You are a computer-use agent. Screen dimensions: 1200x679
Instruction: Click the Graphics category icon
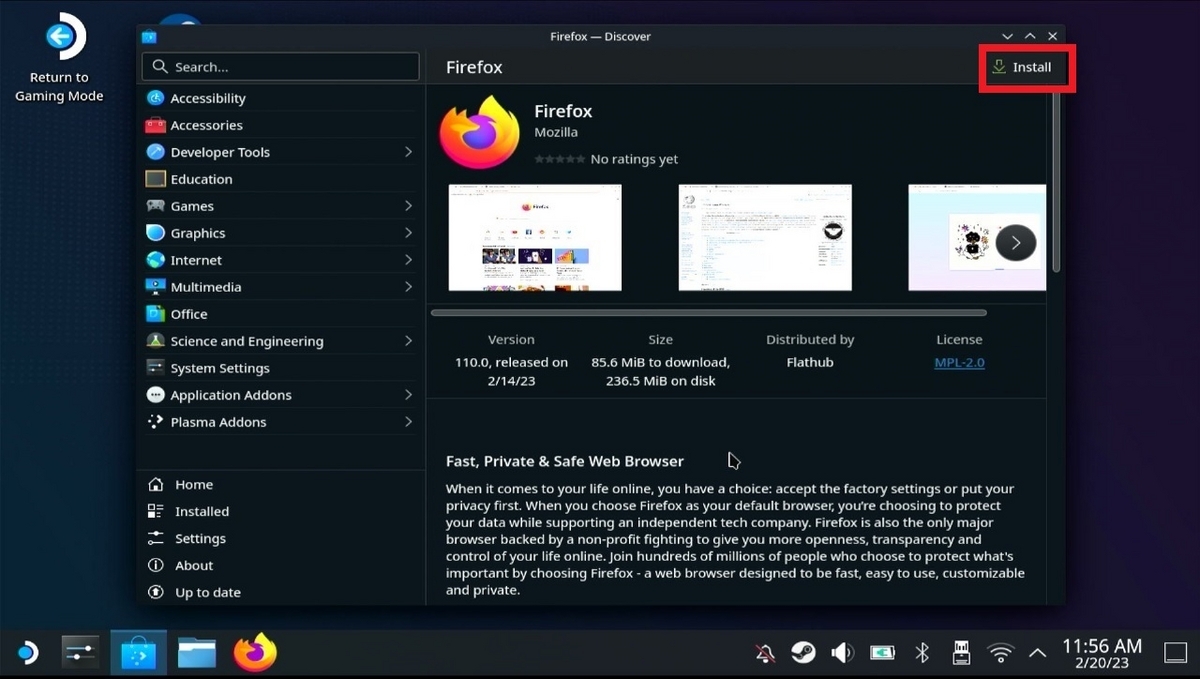[155, 233]
